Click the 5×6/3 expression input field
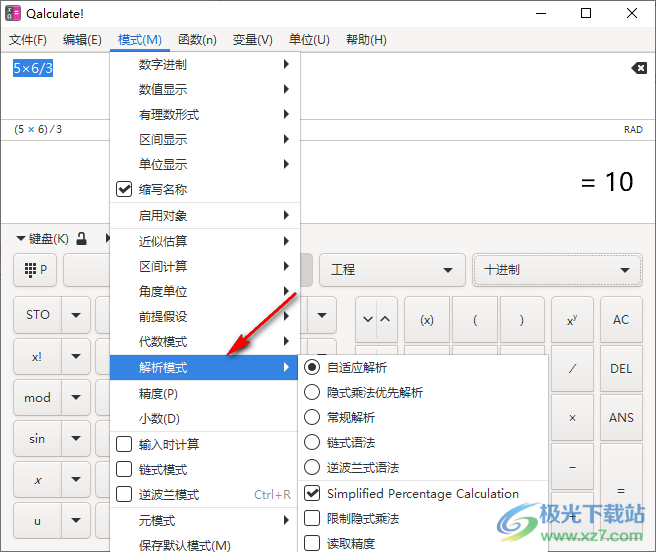This screenshot has height=552, width=656. click(x=33, y=68)
